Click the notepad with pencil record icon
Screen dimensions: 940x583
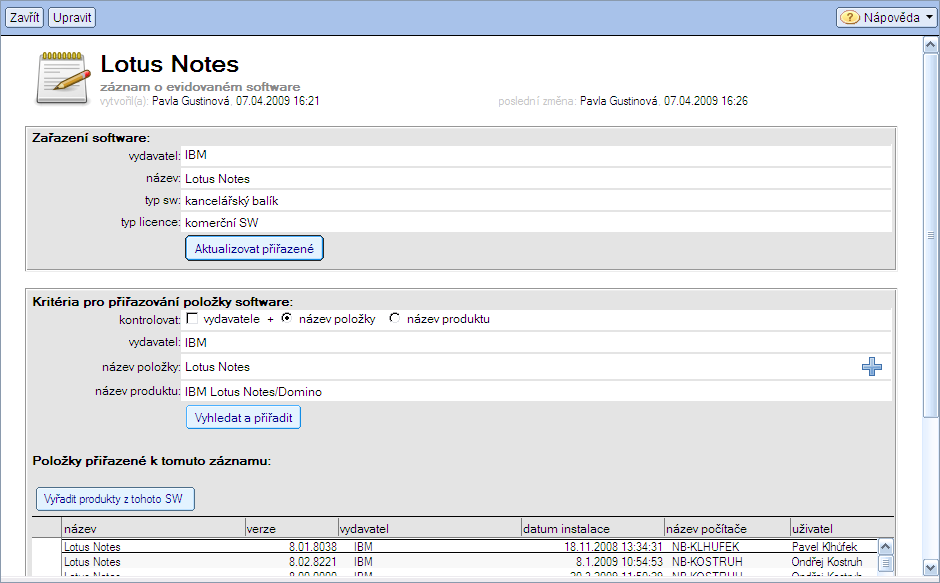pos(62,78)
